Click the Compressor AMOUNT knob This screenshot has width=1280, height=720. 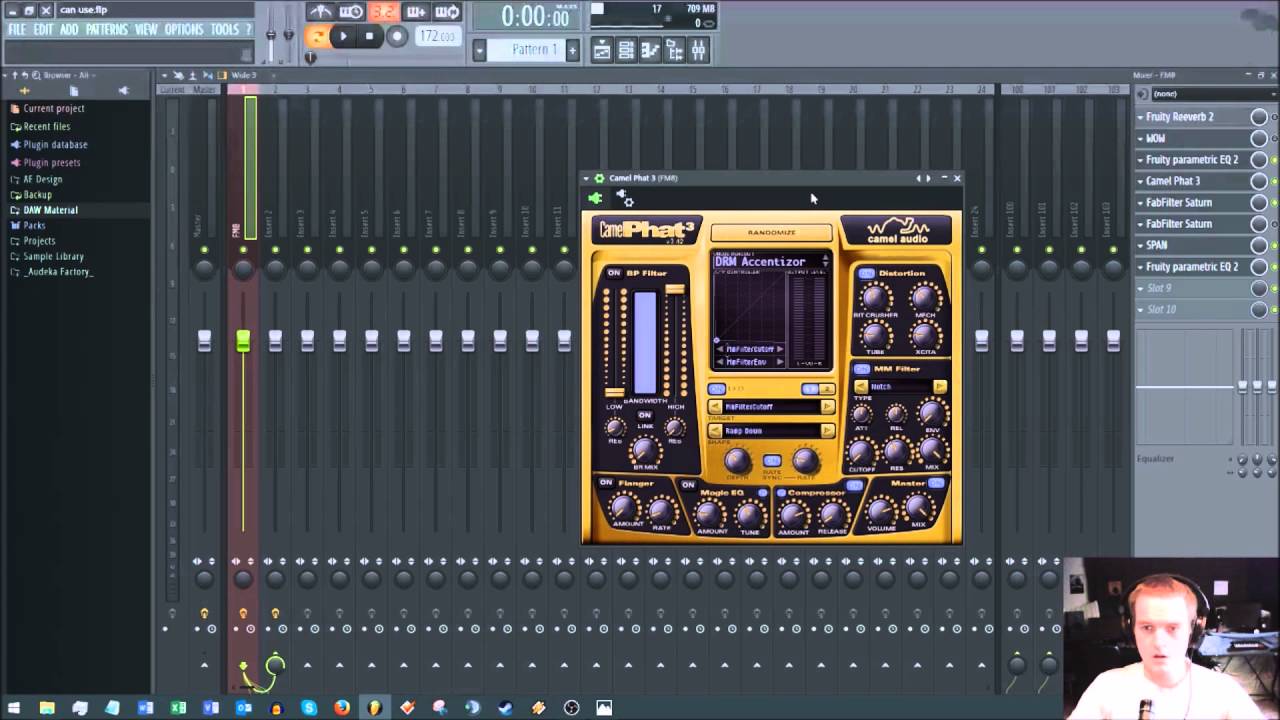(x=793, y=514)
